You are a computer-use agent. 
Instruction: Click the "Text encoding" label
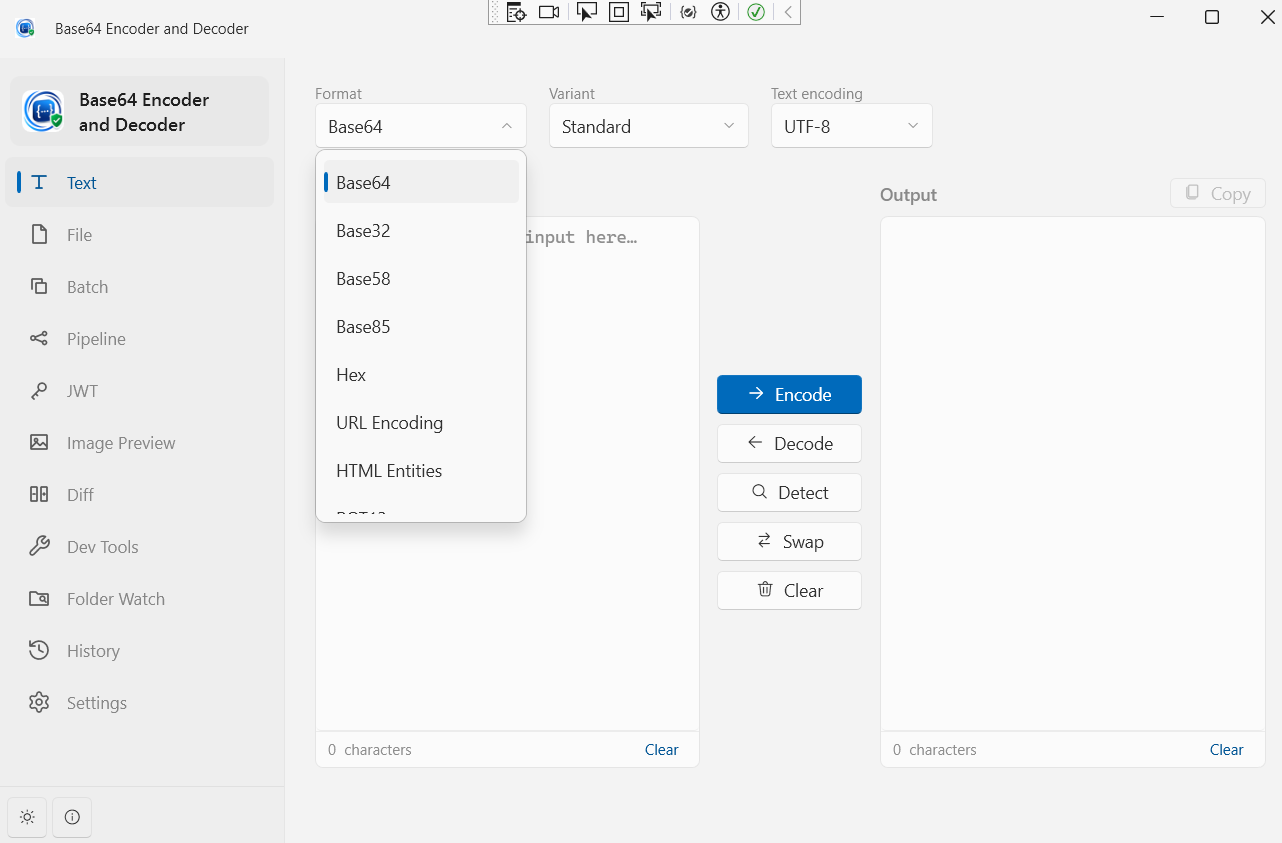(816, 93)
